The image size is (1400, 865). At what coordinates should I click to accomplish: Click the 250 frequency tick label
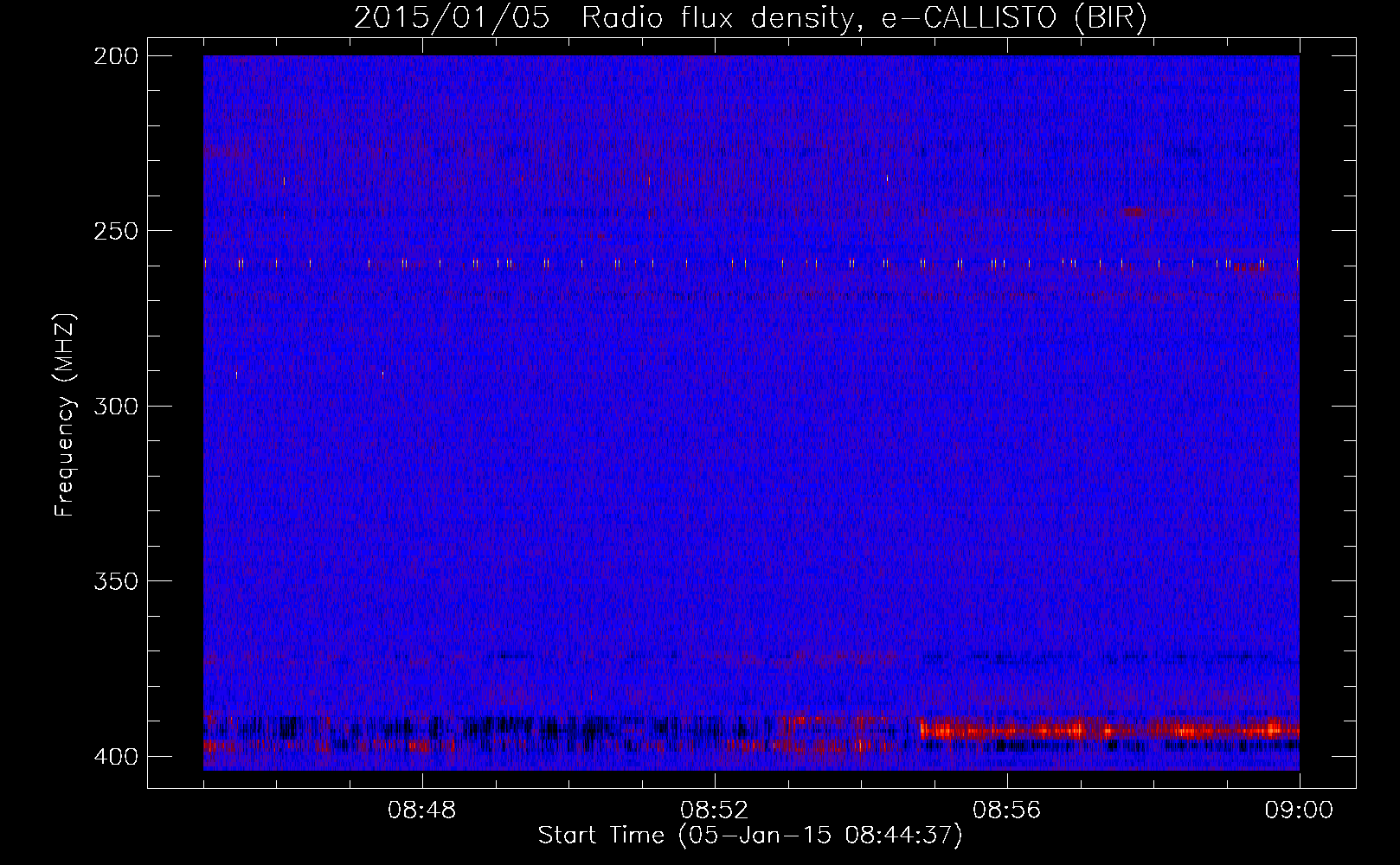coord(115,231)
